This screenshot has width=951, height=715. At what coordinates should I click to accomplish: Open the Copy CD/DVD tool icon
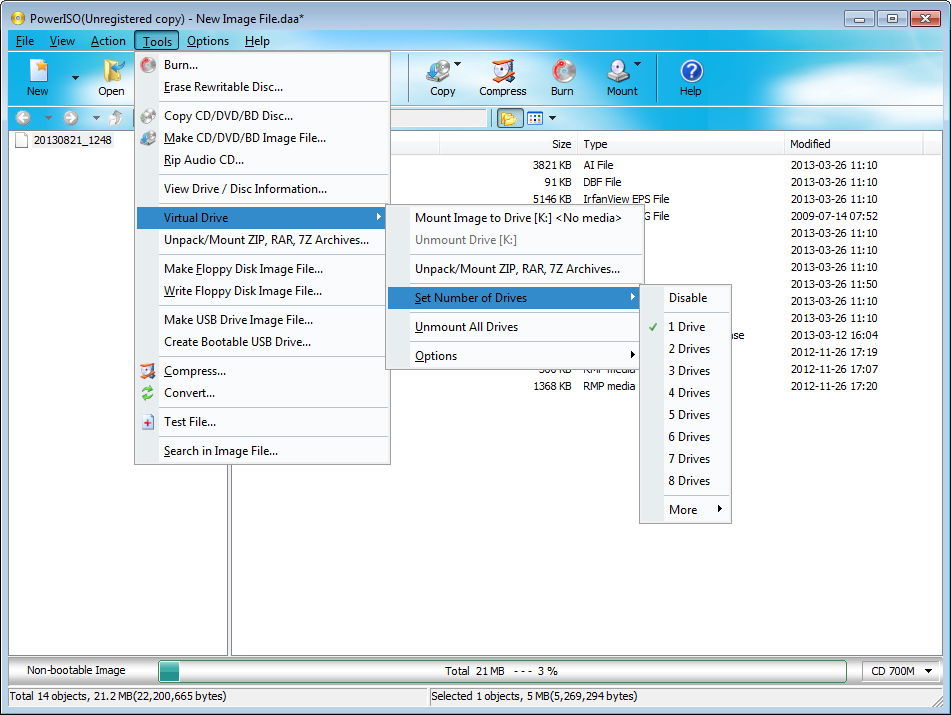pos(441,75)
